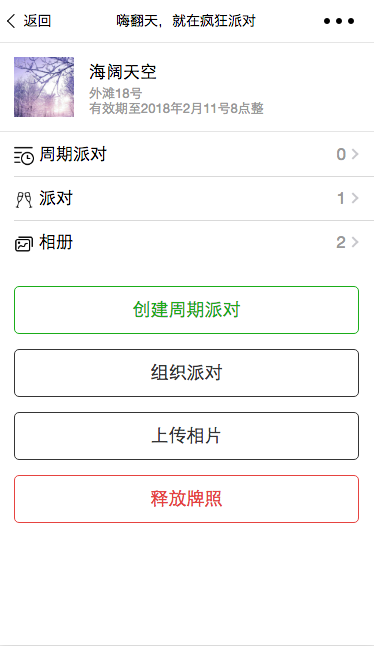Image resolution: width=374 pixels, height=646 pixels.
Task: Click the 外滩18号 address line
Action: click(116, 94)
